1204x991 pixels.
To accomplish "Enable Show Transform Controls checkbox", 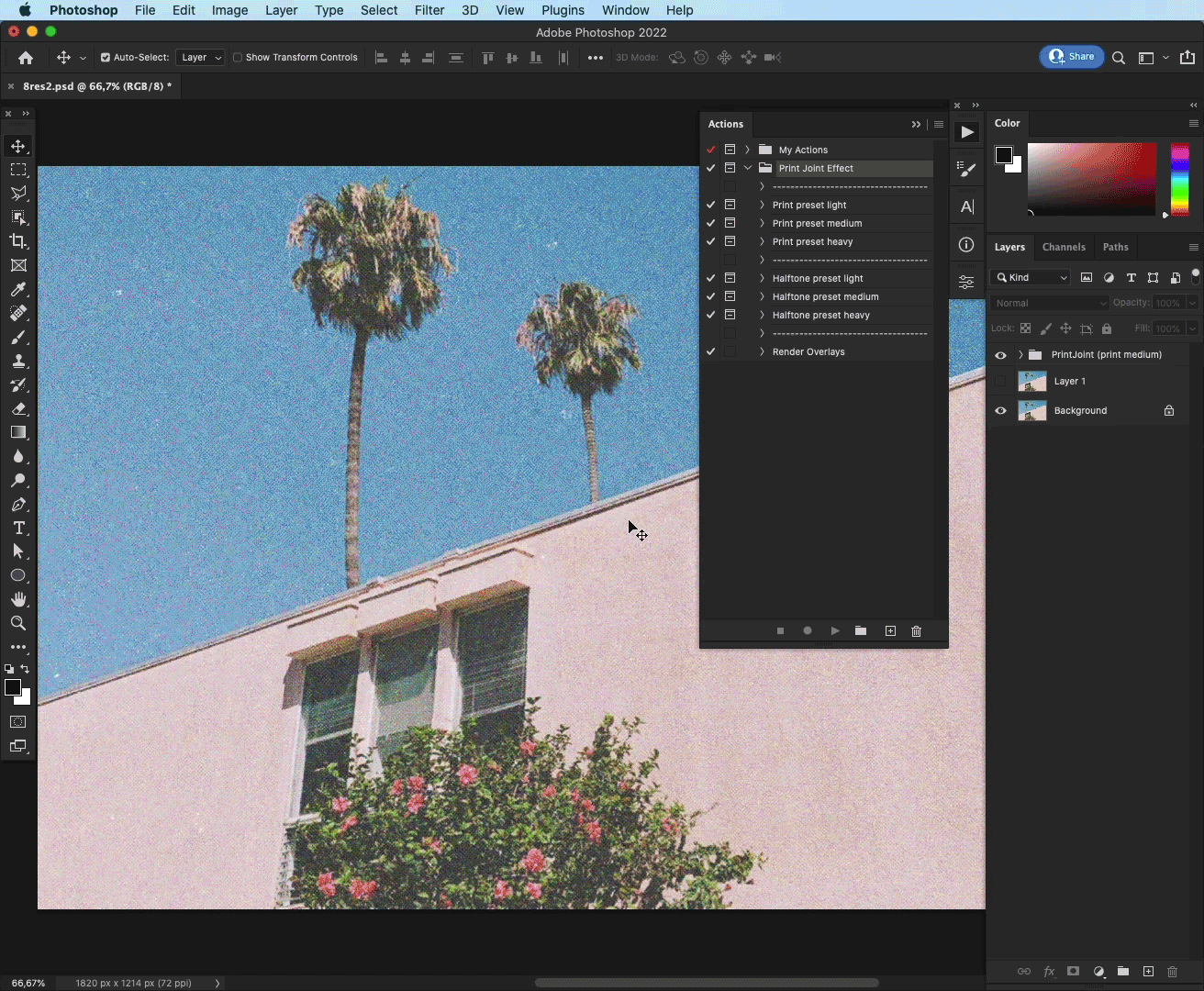I will (238, 57).
